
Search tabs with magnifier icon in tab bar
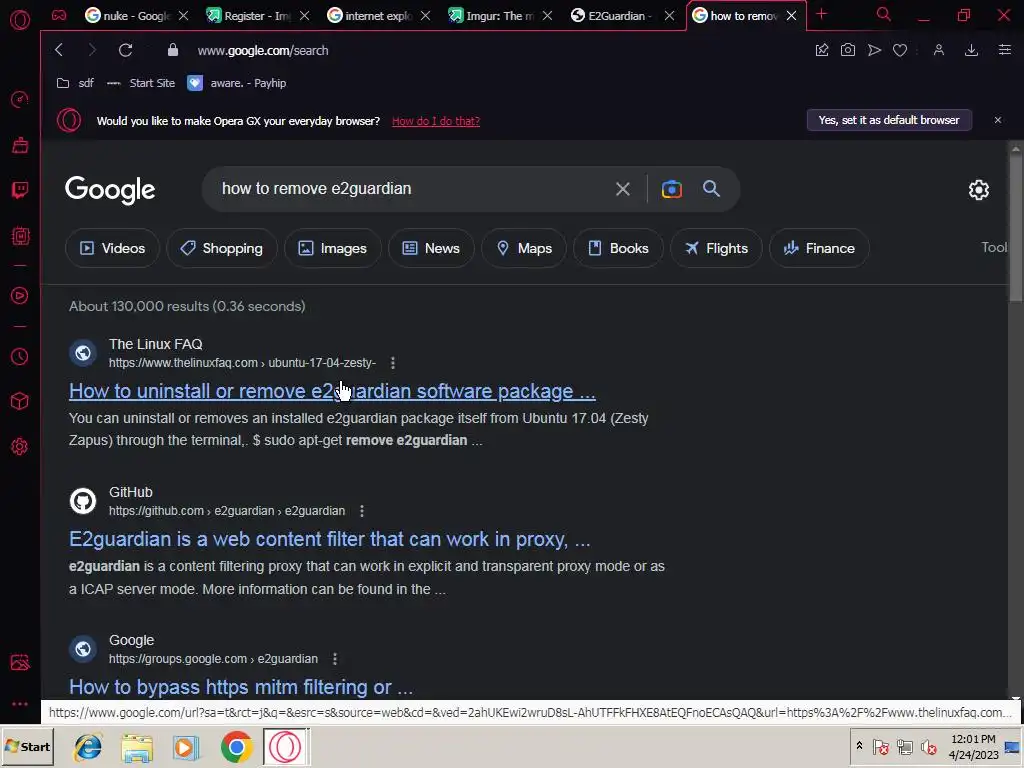coord(884,14)
